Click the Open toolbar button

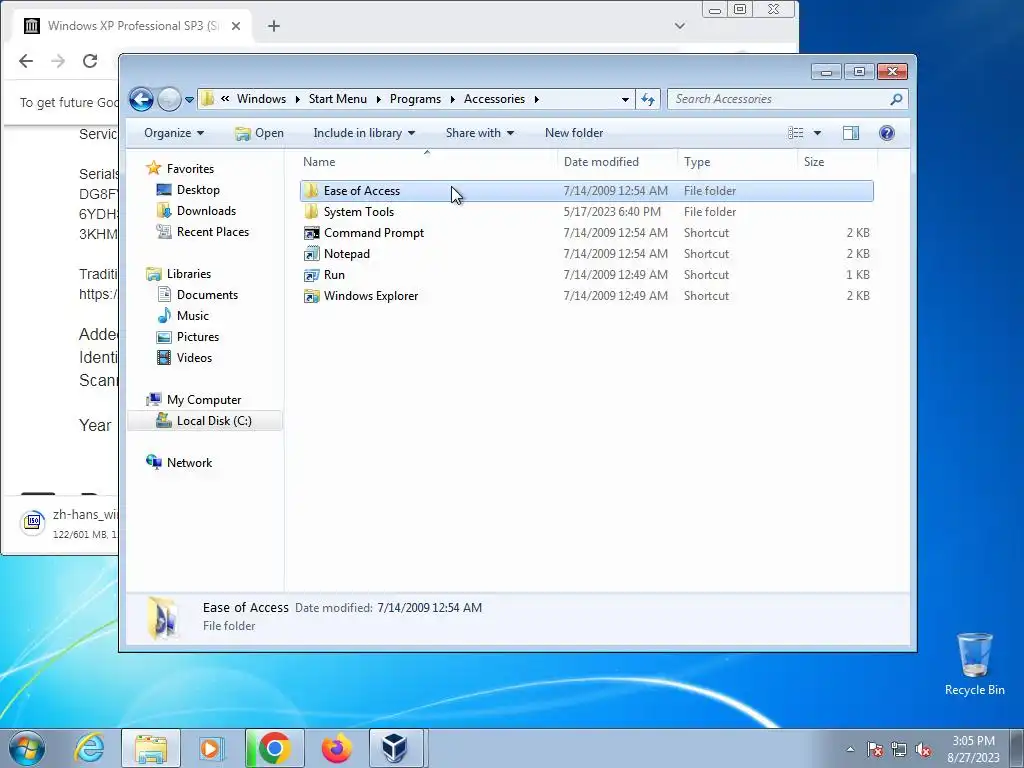coord(259,133)
